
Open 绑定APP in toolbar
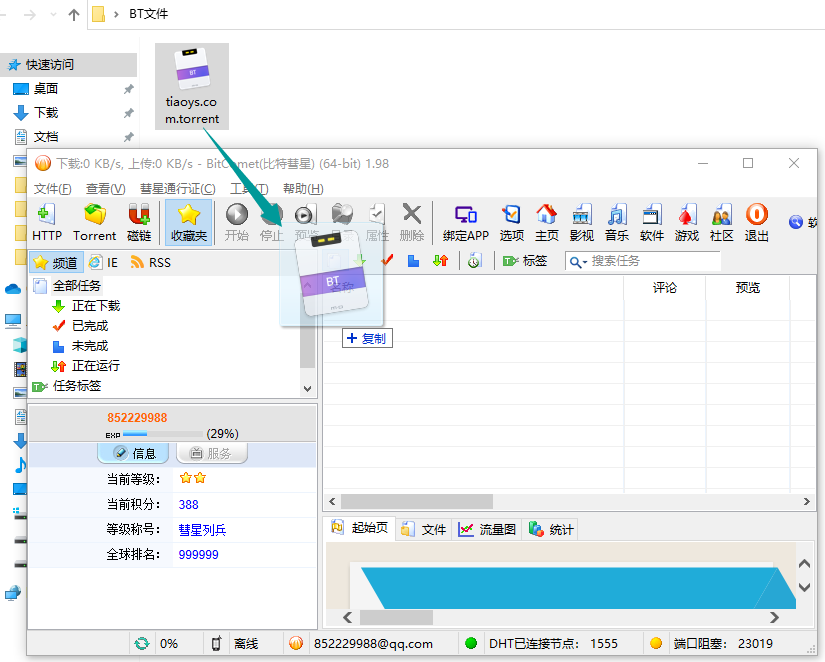466,223
